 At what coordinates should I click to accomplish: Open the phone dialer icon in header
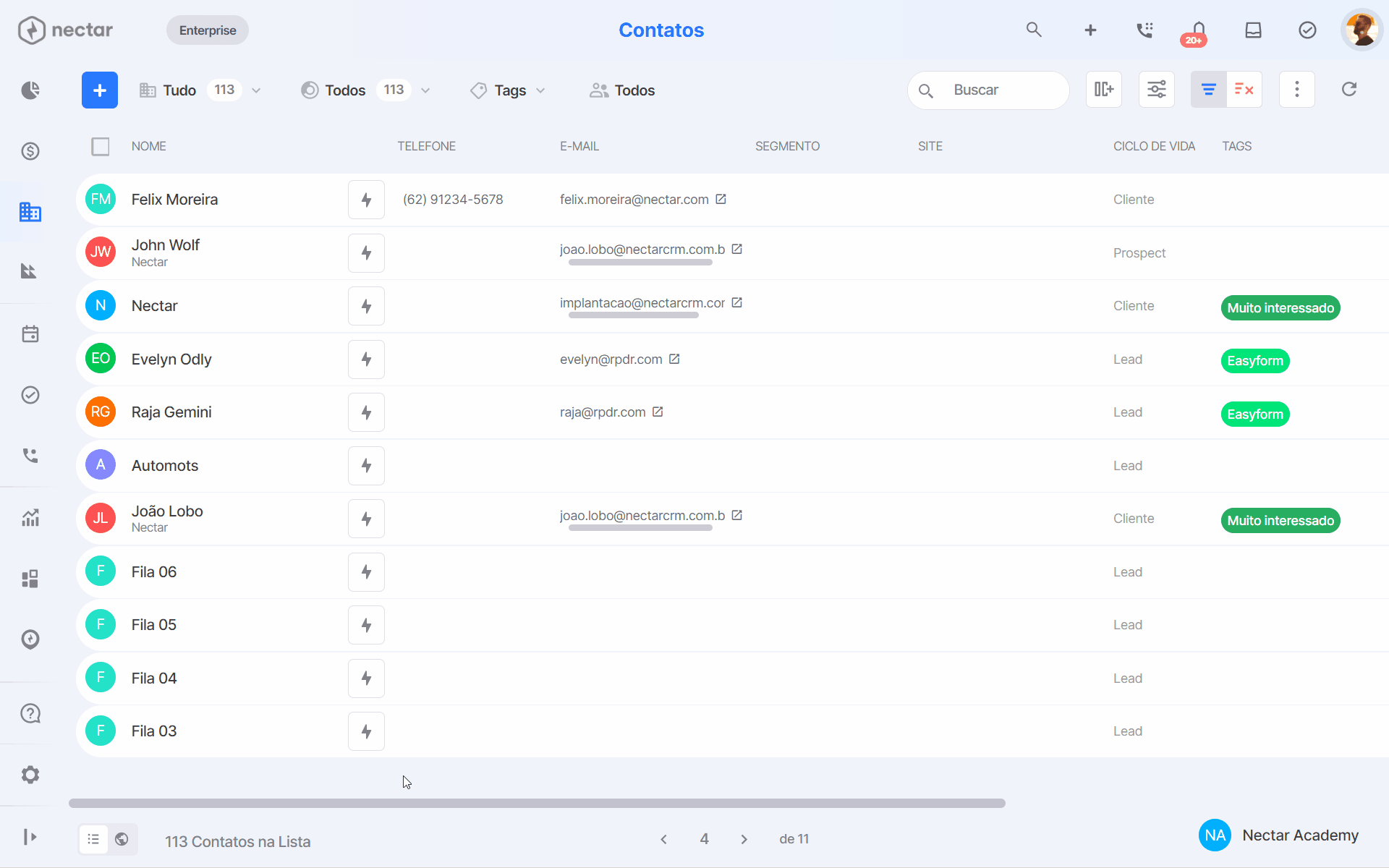pos(1144,30)
